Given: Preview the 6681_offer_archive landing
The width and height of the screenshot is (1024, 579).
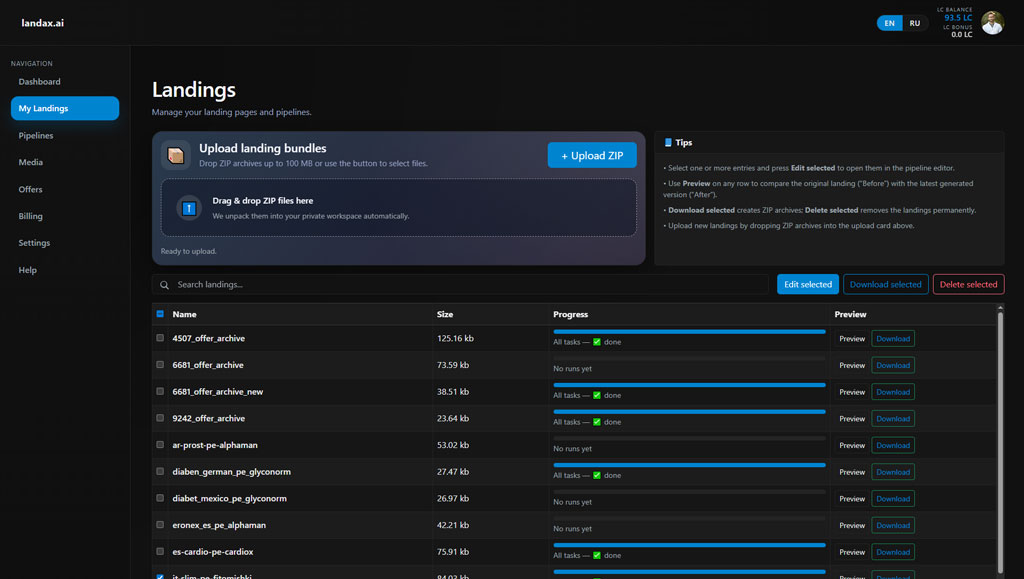Looking at the screenshot, I should point(852,365).
